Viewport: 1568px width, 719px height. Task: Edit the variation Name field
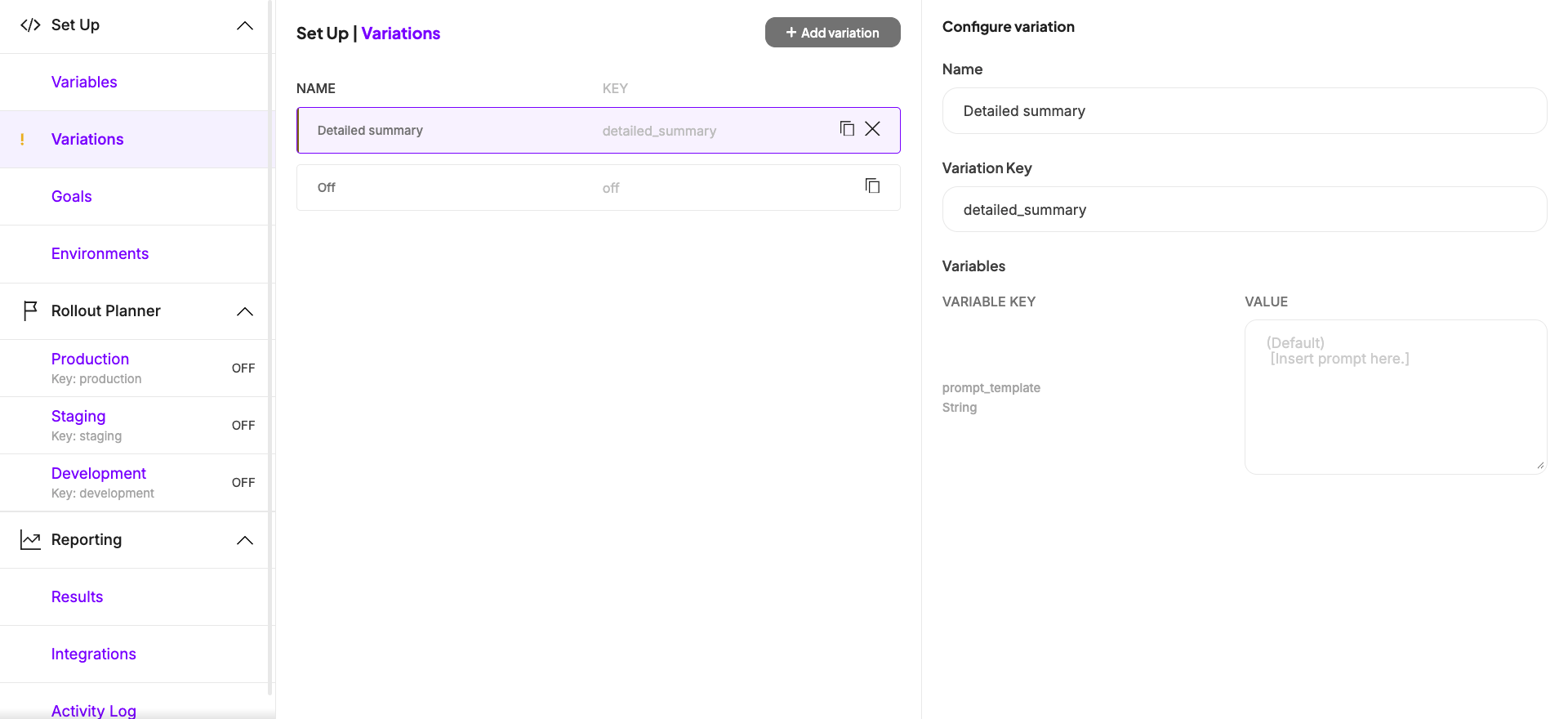pyautogui.click(x=1245, y=110)
